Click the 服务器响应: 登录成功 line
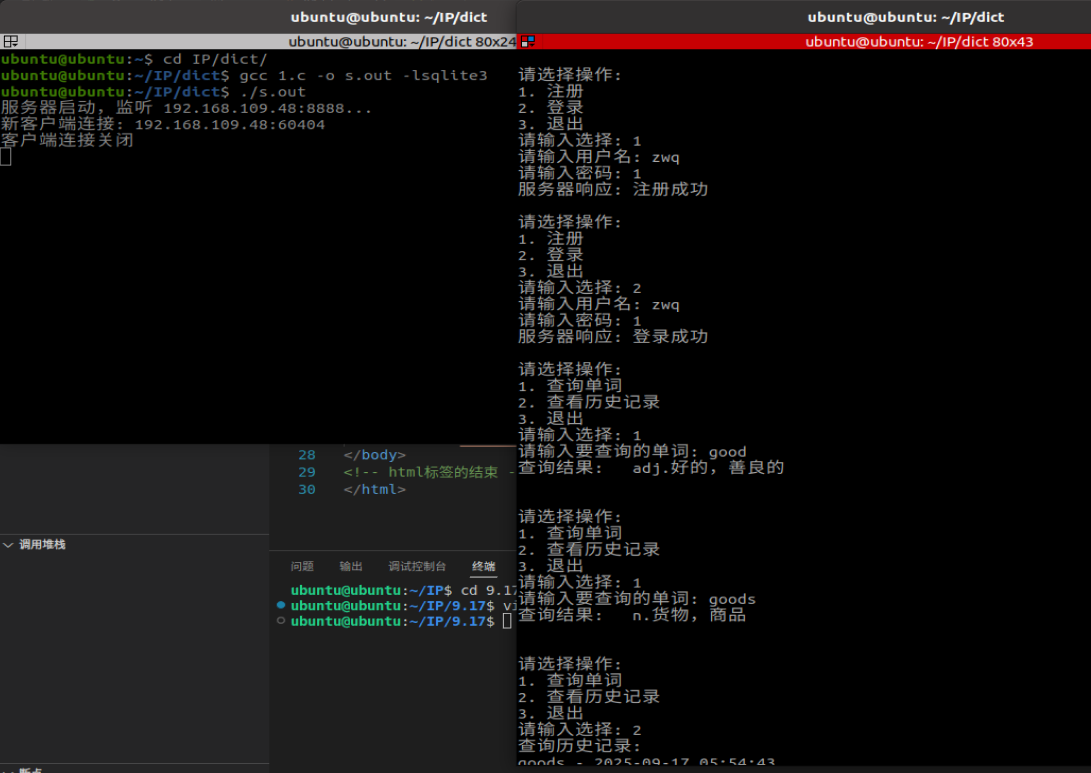1091x773 pixels. pyautogui.click(x=613, y=337)
